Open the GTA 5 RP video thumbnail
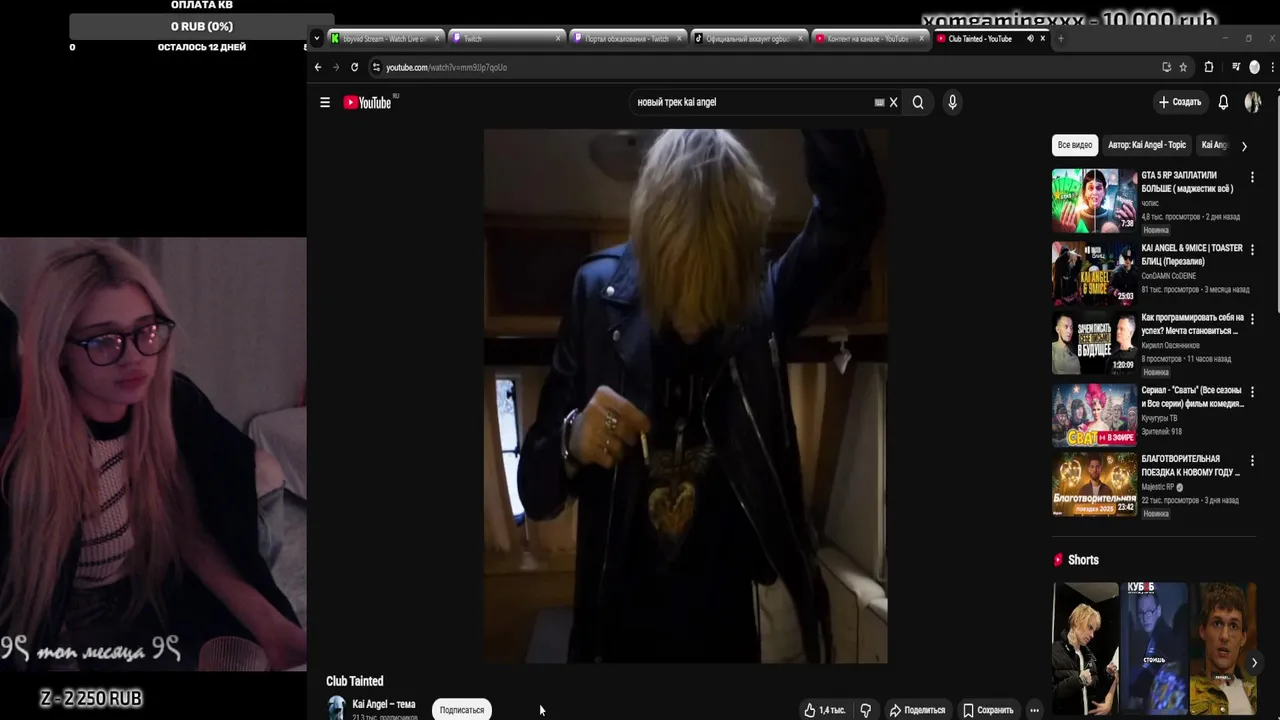The width and height of the screenshot is (1280, 720). click(1094, 200)
